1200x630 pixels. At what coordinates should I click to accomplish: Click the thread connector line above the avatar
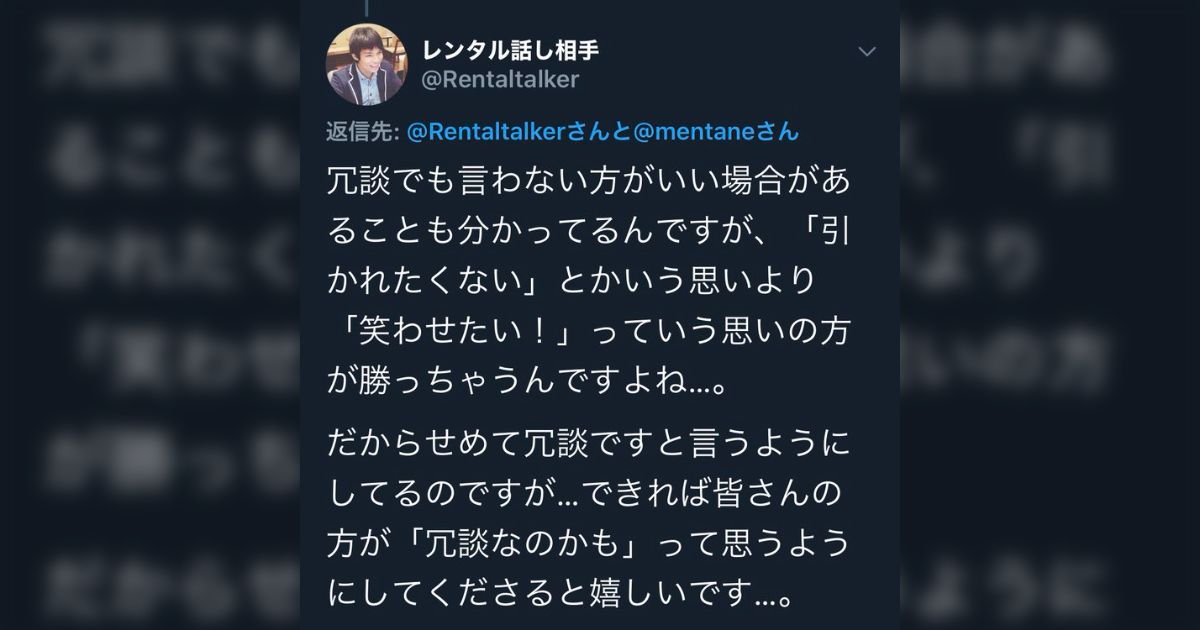(366, 8)
